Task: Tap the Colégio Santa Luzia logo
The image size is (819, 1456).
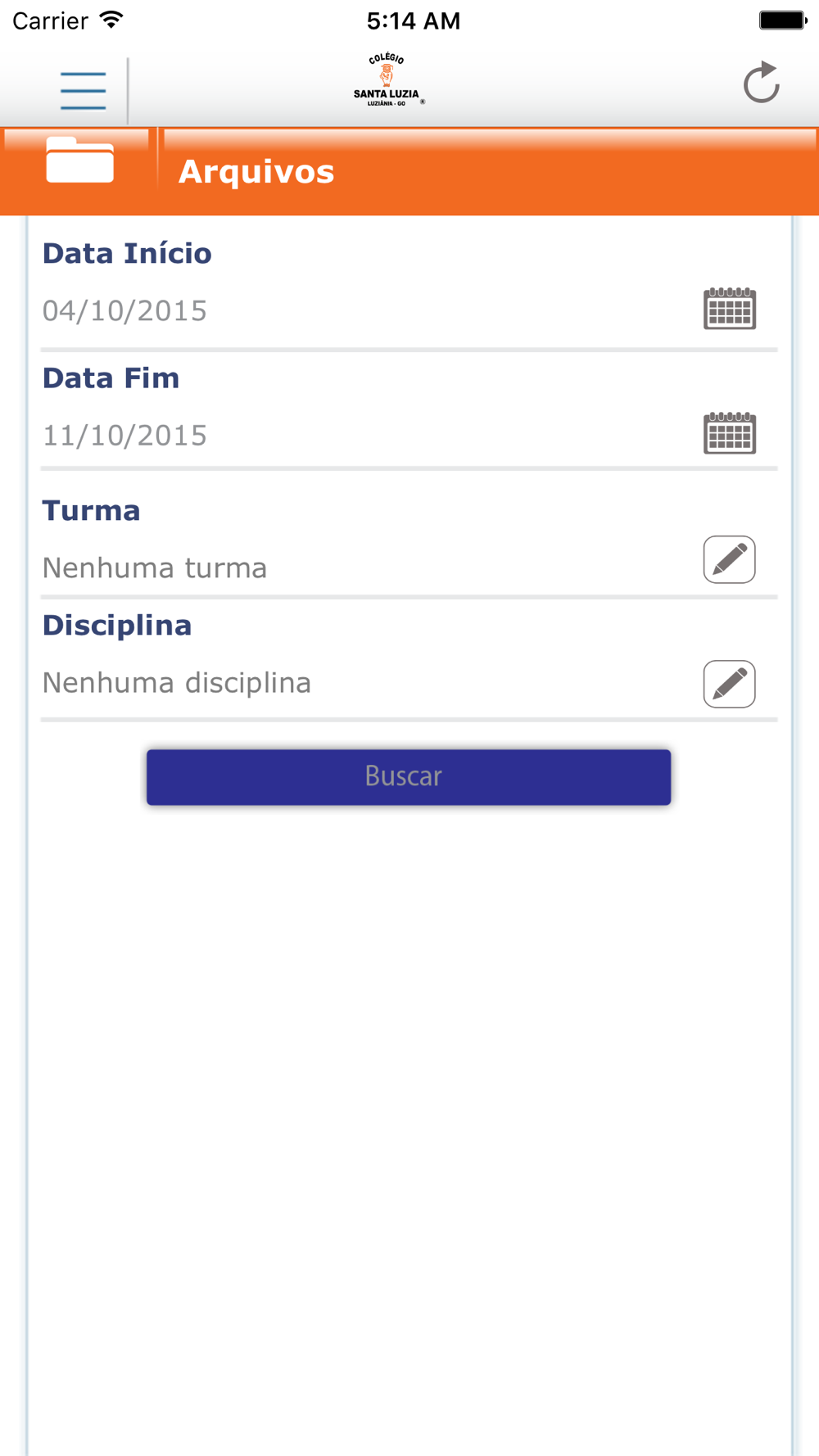Action: coord(388,80)
